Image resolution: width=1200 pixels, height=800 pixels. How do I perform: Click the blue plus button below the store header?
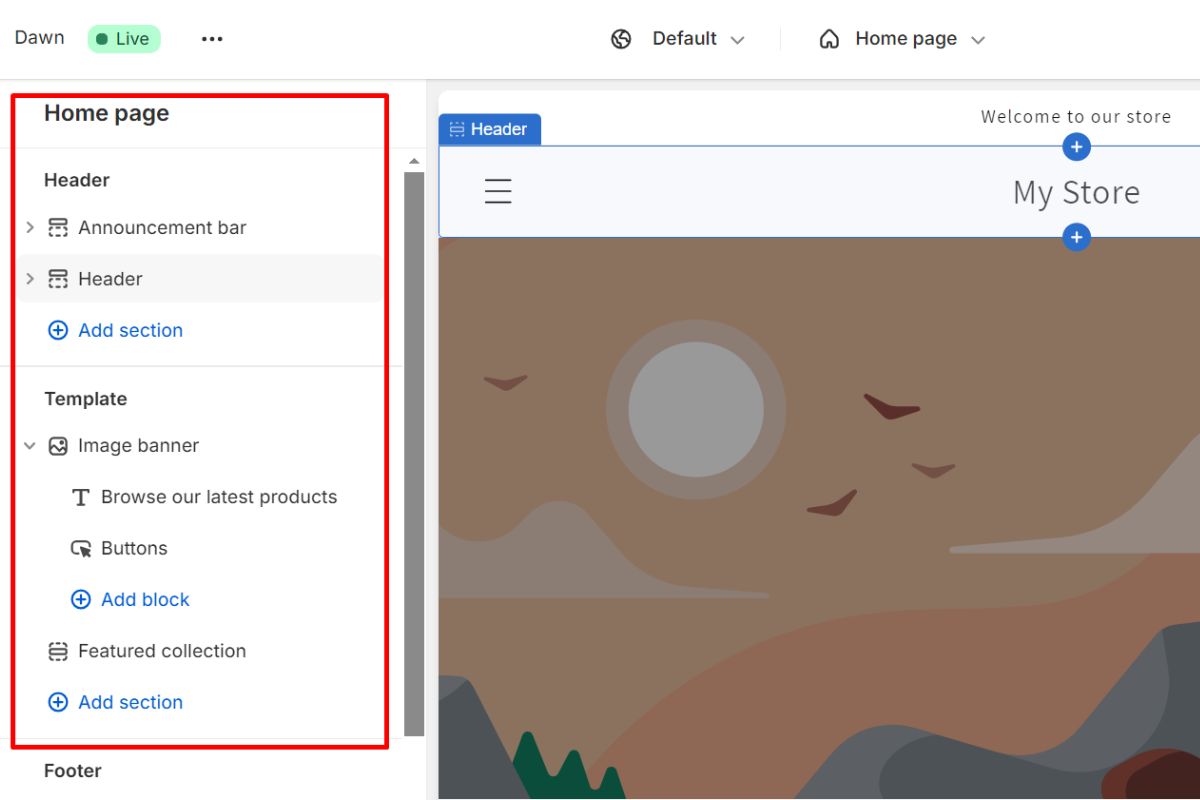(1076, 238)
